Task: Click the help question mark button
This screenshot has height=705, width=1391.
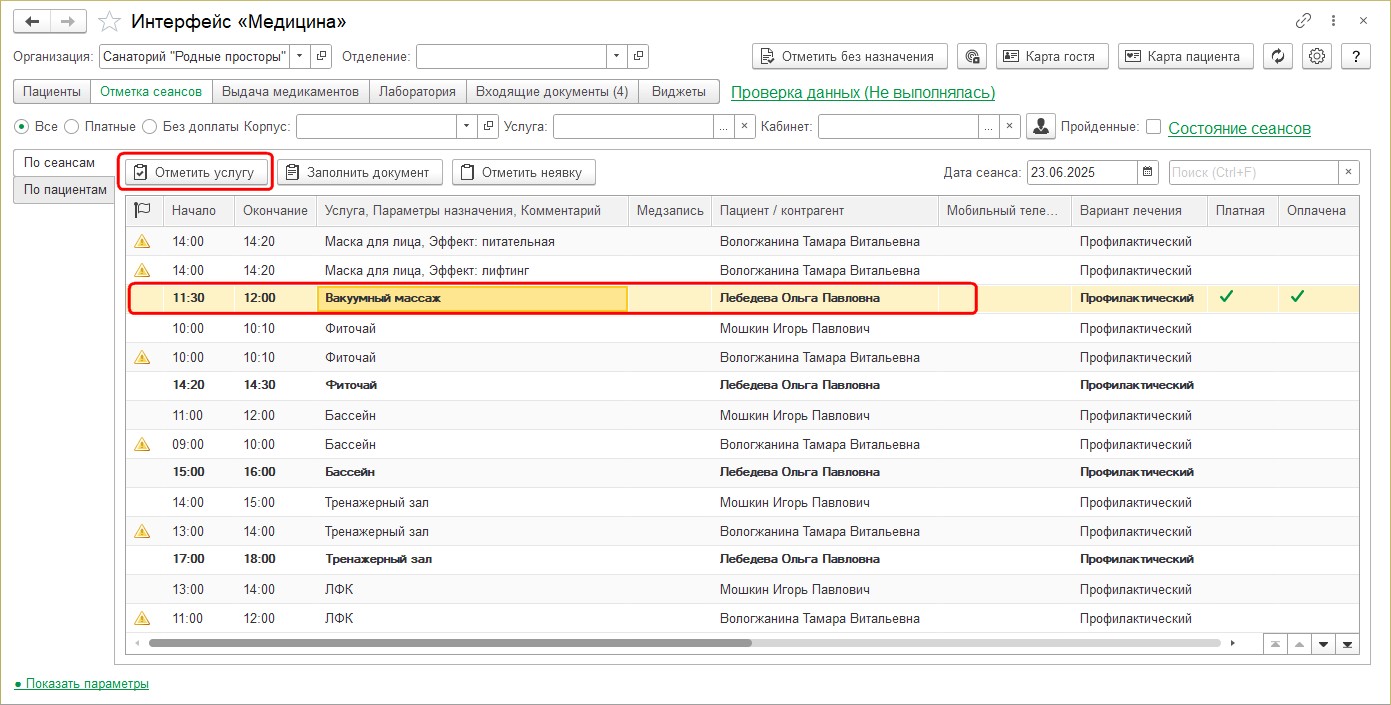Action: [x=1356, y=56]
